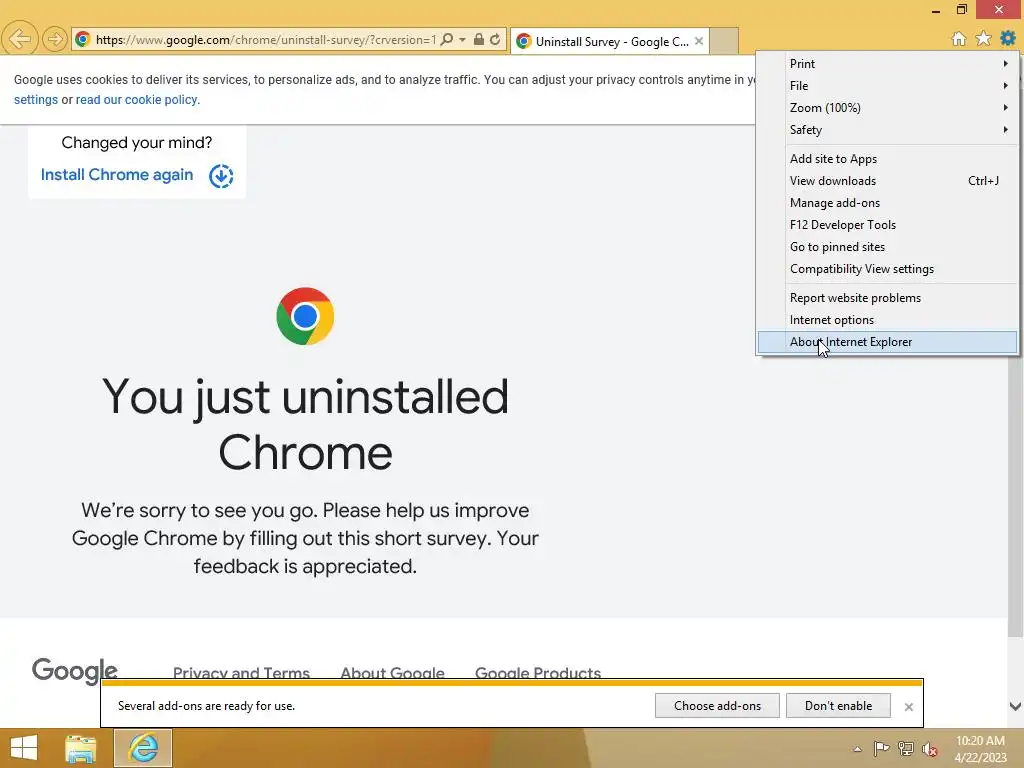Refresh the page with the reload icon
The width and height of the screenshot is (1024, 768).
[495, 39]
